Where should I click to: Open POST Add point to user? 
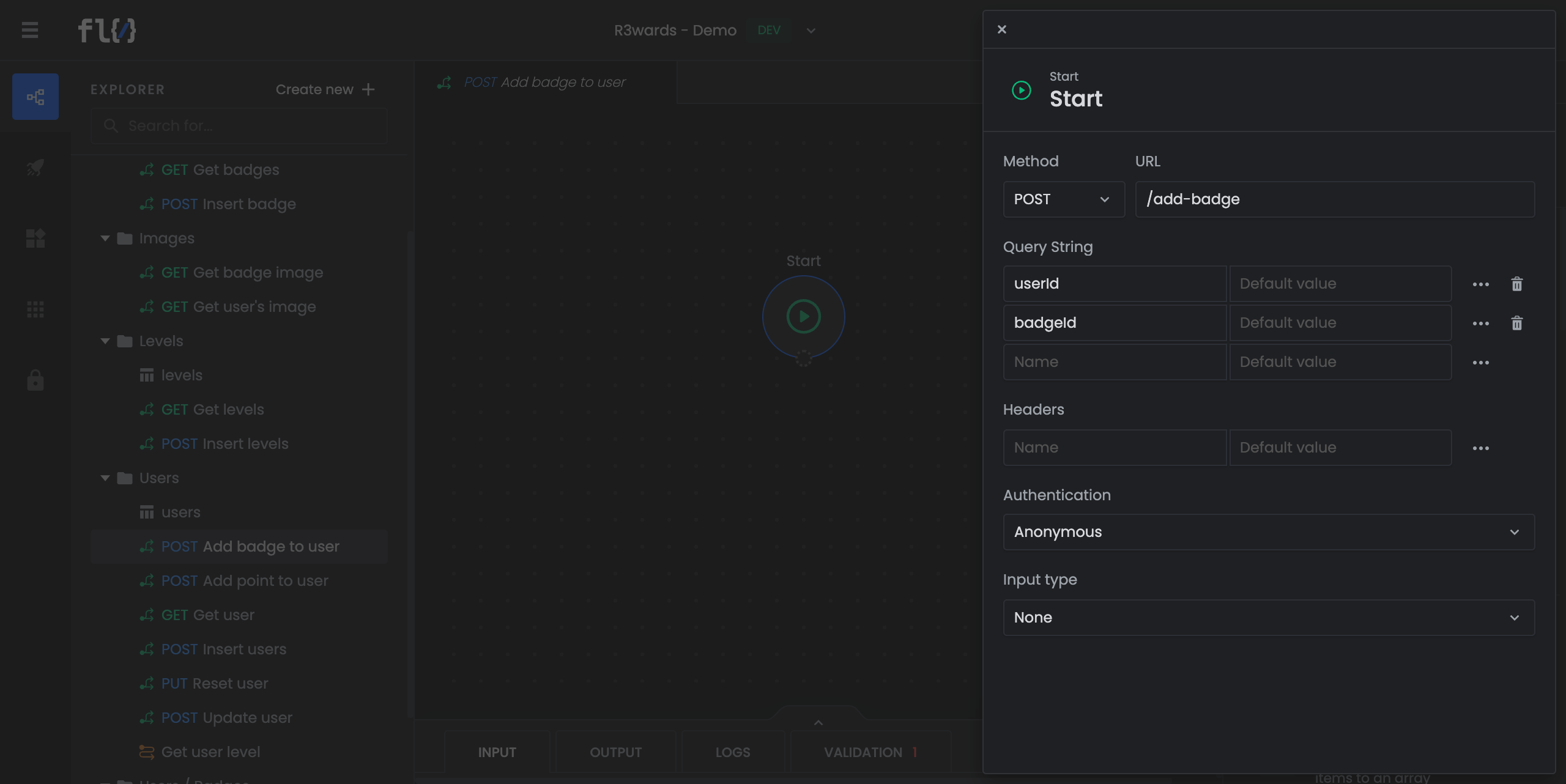pyautogui.click(x=245, y=581)
